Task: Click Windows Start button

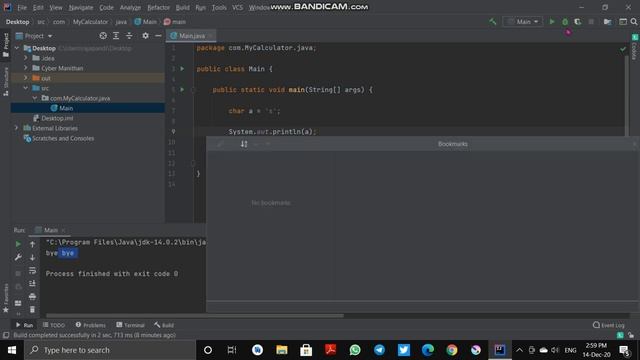Action: tap(12, 350)
